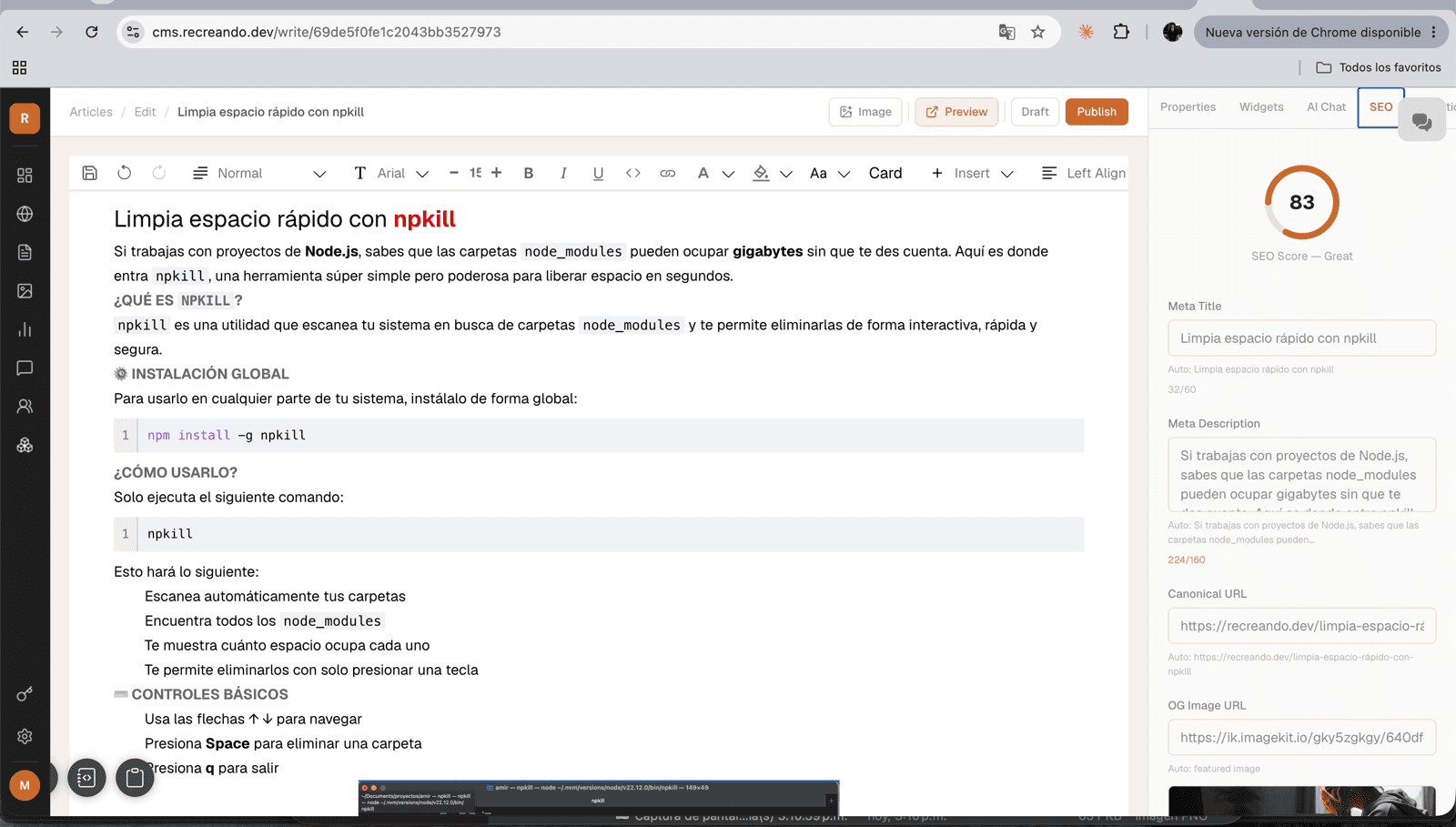This screenshot has width=1456, height=827.
Task: Select the paint bucket highlight icon
Action: click(x=761, y=173)
